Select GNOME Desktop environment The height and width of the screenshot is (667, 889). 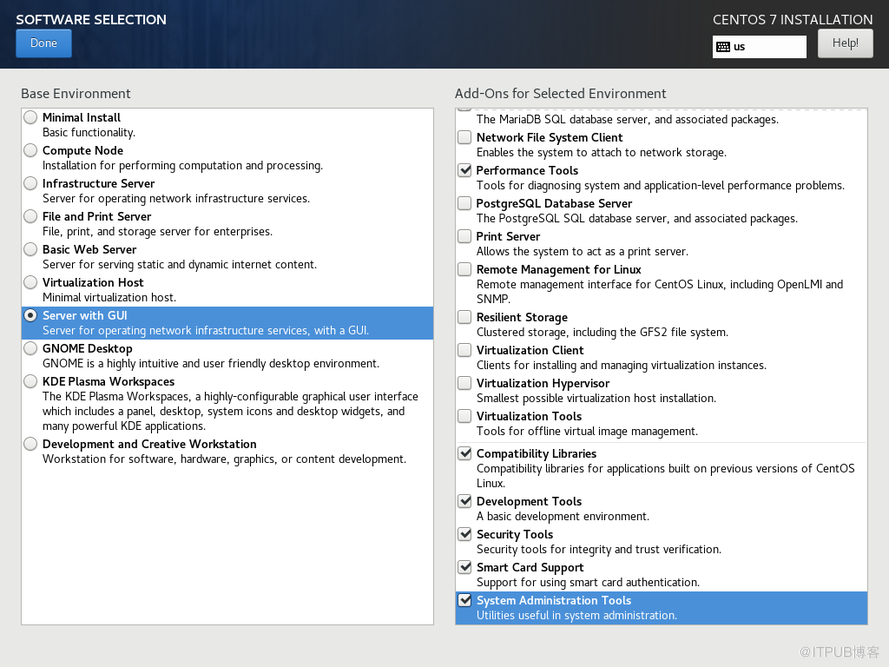pos(31,349)
